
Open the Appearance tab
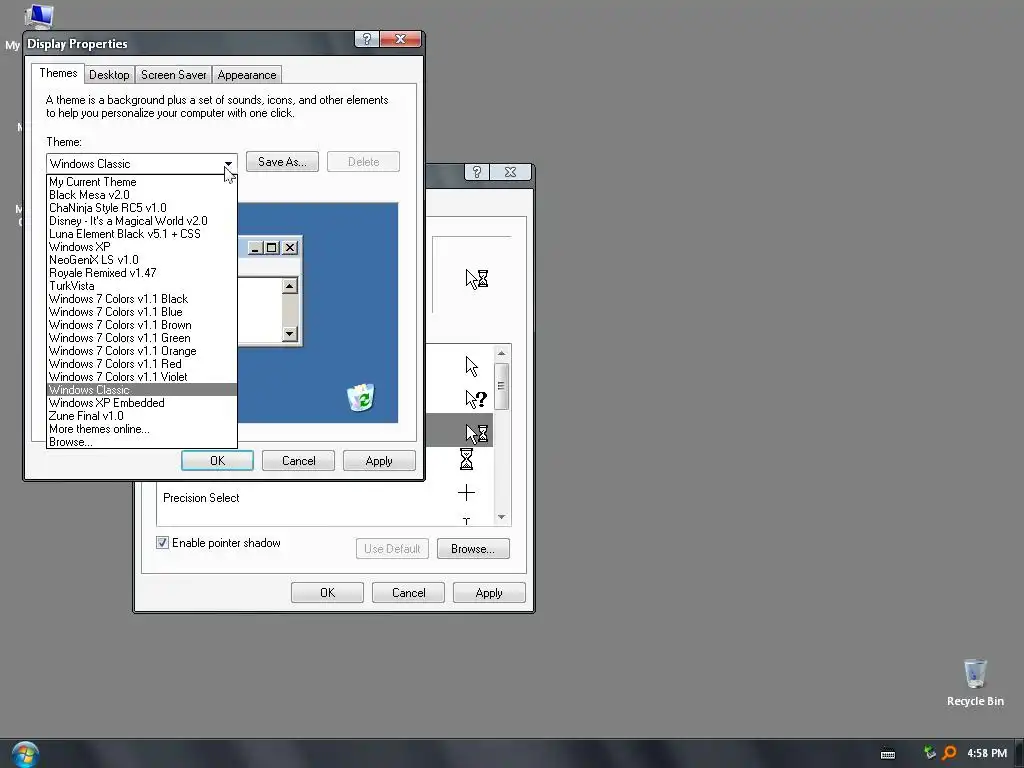247,75
